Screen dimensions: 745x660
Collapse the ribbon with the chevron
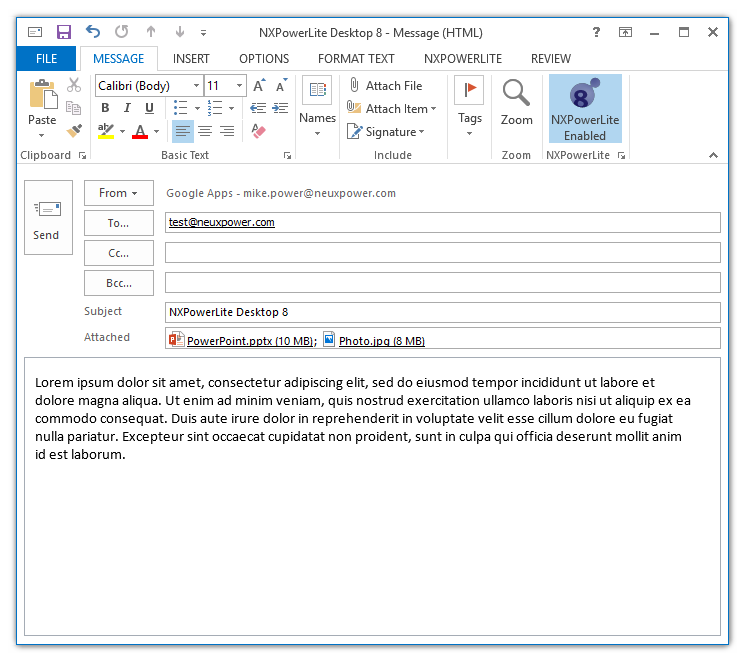(x=713, y=155)
